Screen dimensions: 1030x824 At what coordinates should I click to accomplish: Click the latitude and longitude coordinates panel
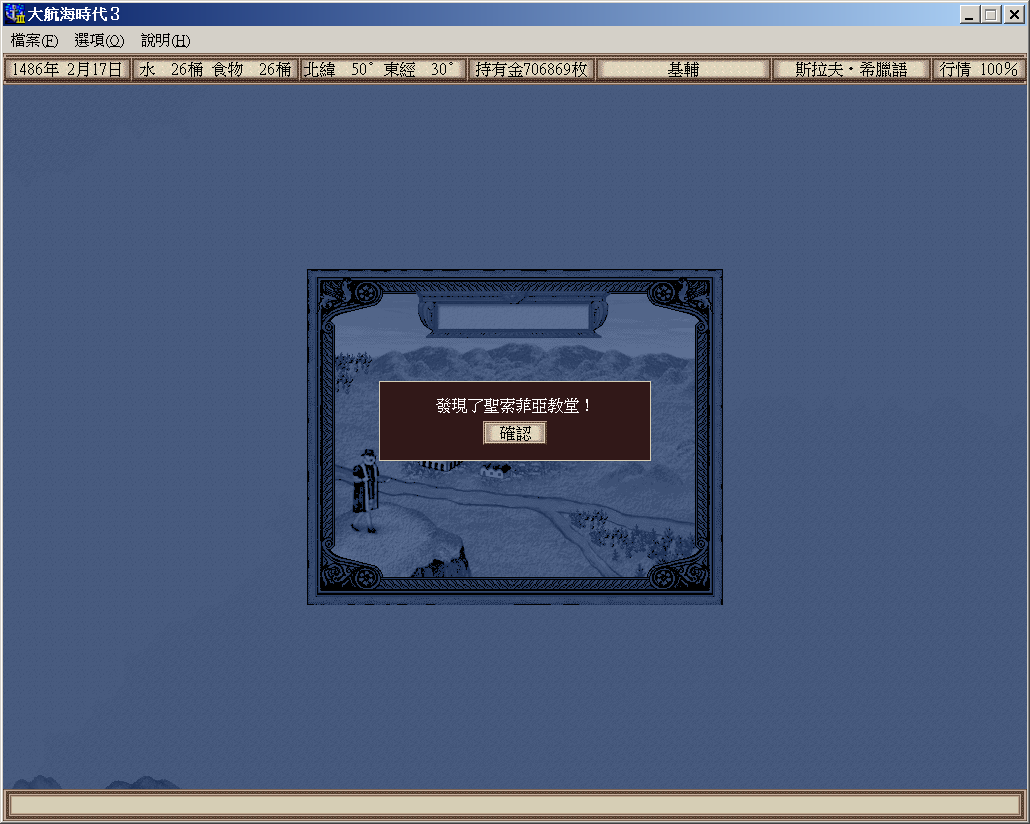coord(383,70)
